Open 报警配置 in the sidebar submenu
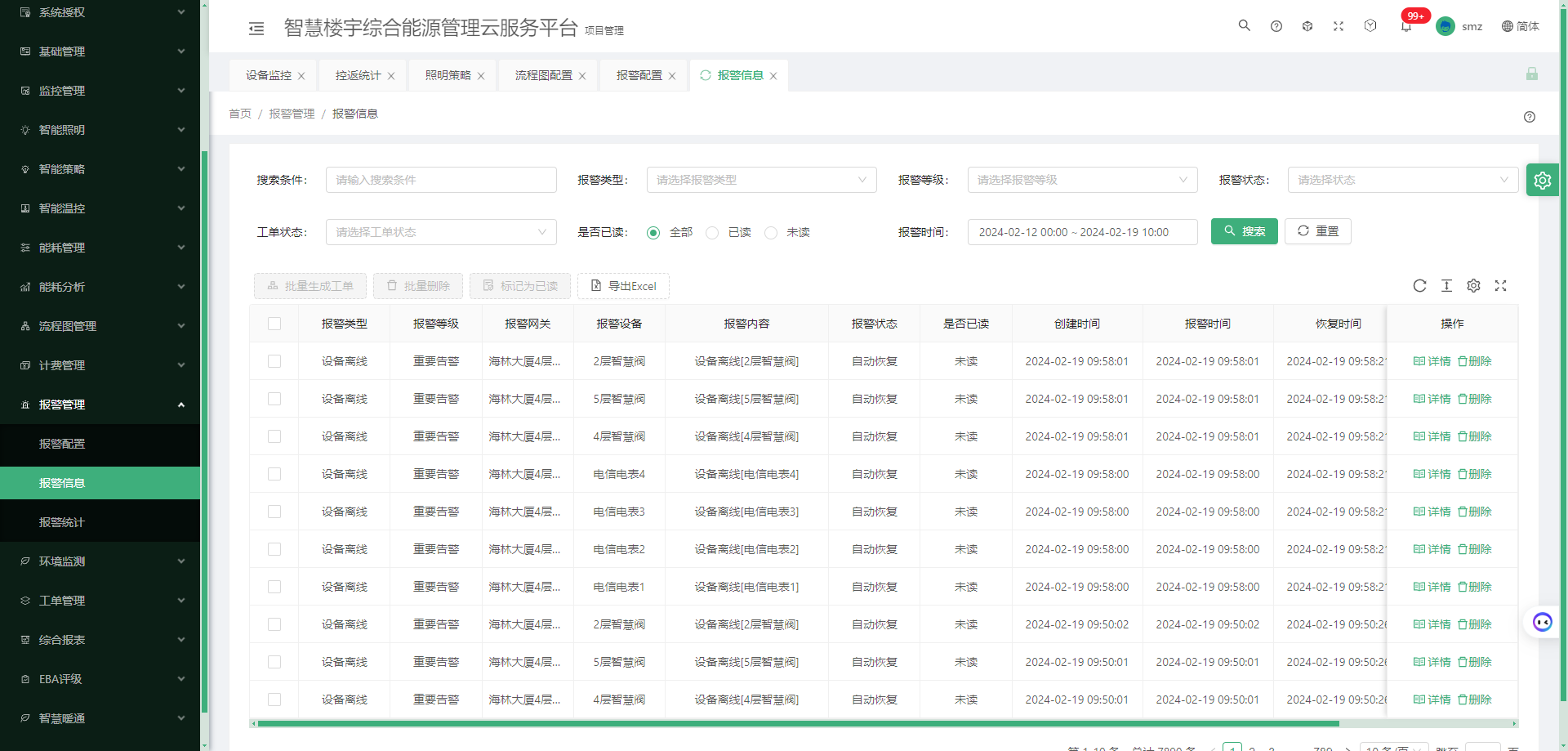The image size is (1568, 751). click(100, 444)
